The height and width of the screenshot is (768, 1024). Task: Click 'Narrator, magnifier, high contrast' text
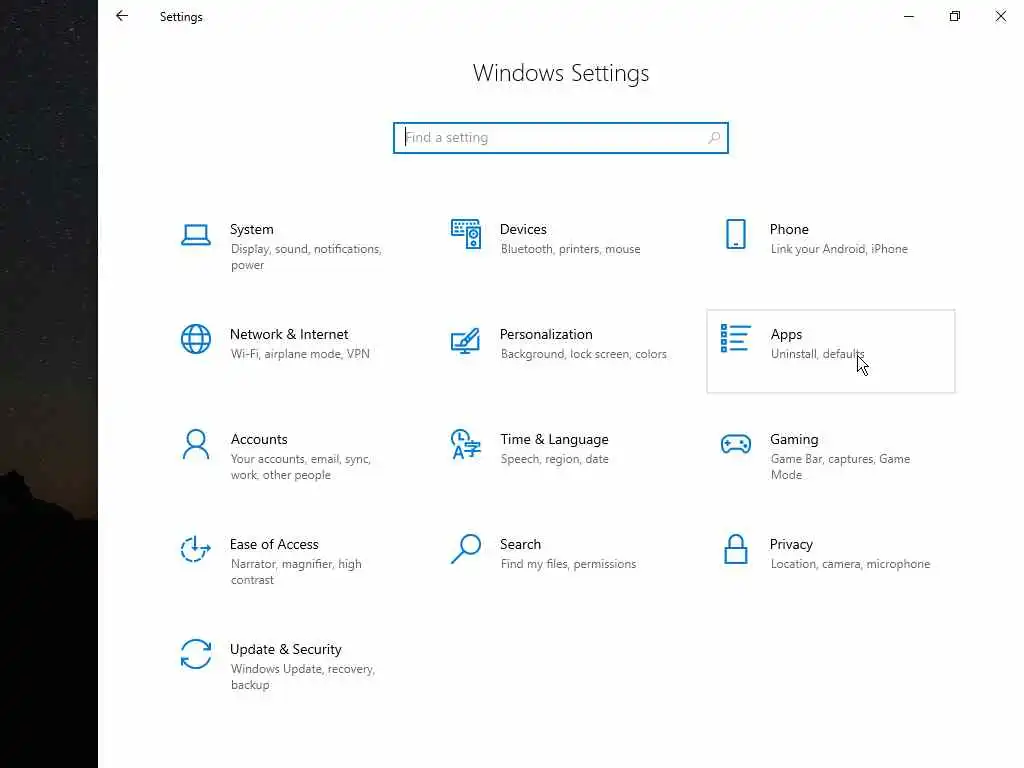click(x=296, y=572)
